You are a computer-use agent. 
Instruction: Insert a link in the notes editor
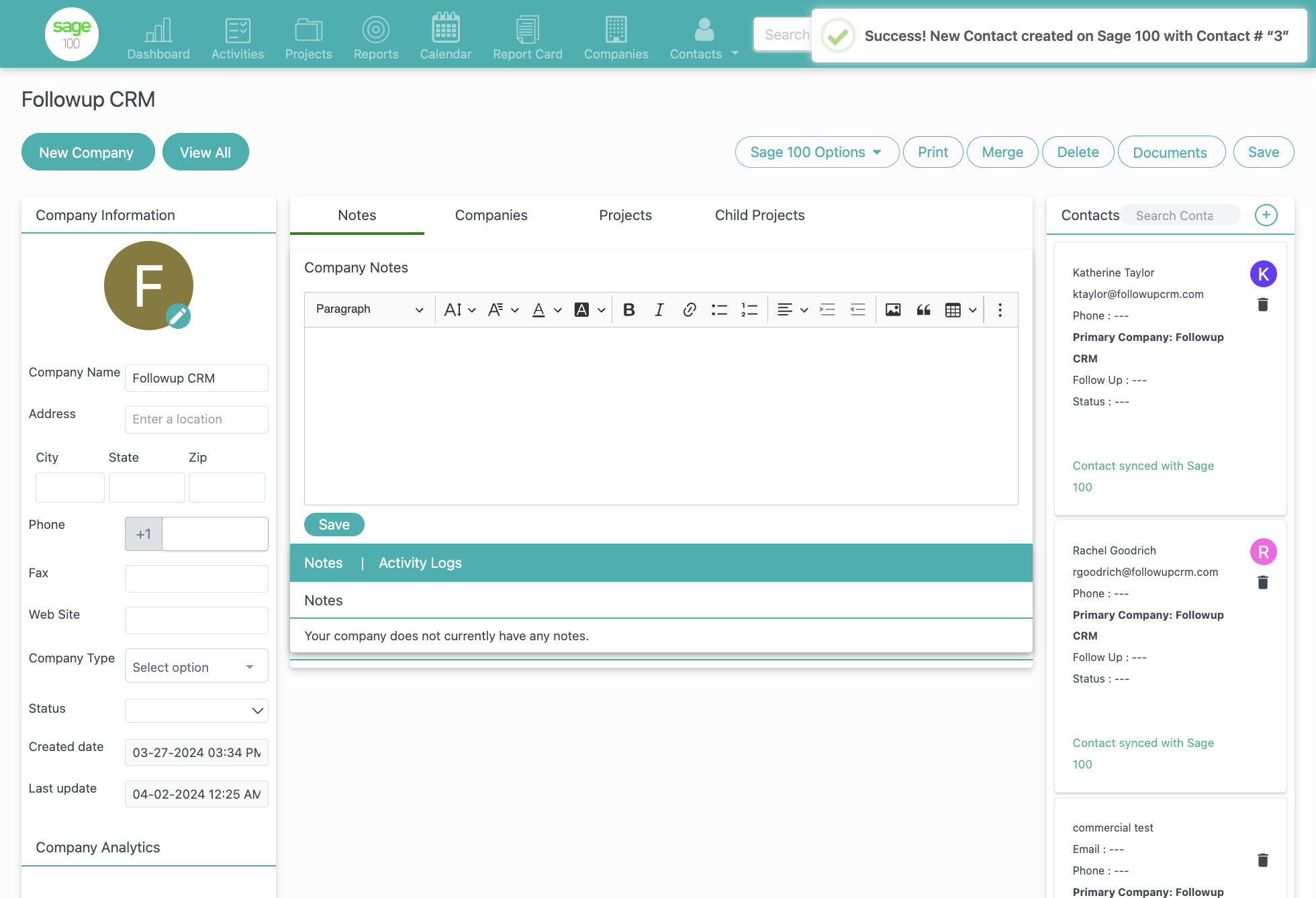point(690,309)
